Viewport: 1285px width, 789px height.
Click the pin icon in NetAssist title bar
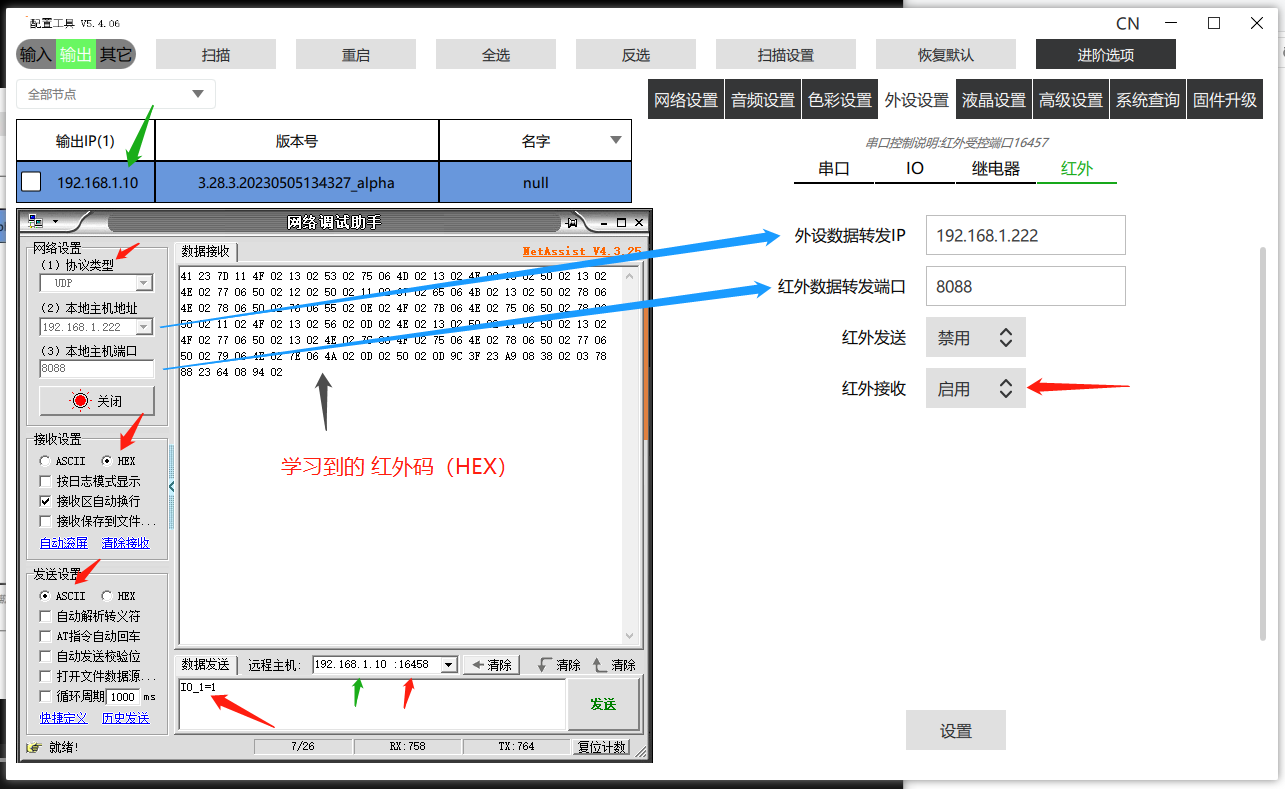click(571, 221)
